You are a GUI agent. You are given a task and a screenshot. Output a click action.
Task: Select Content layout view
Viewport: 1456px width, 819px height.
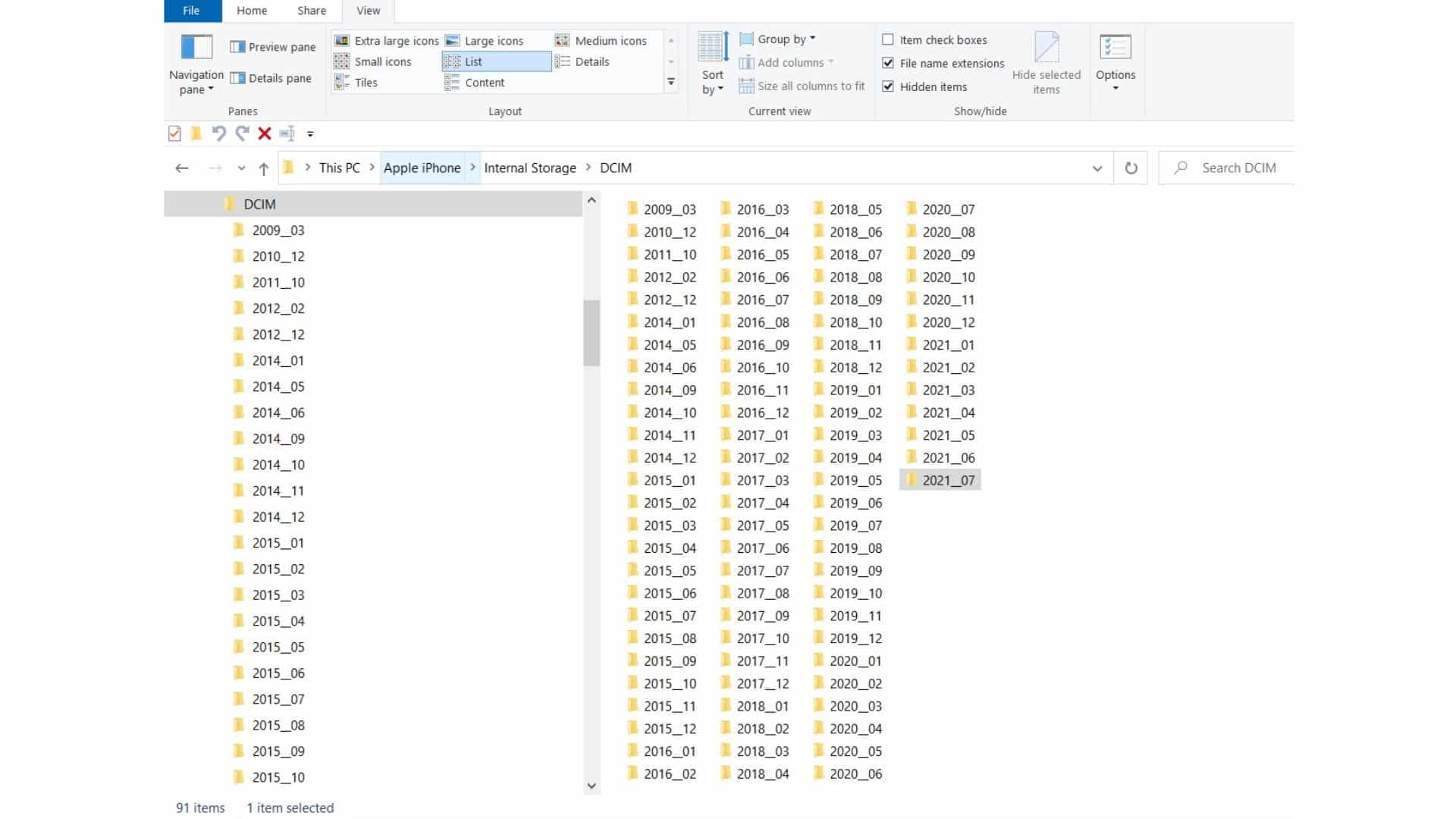point(485,82)
